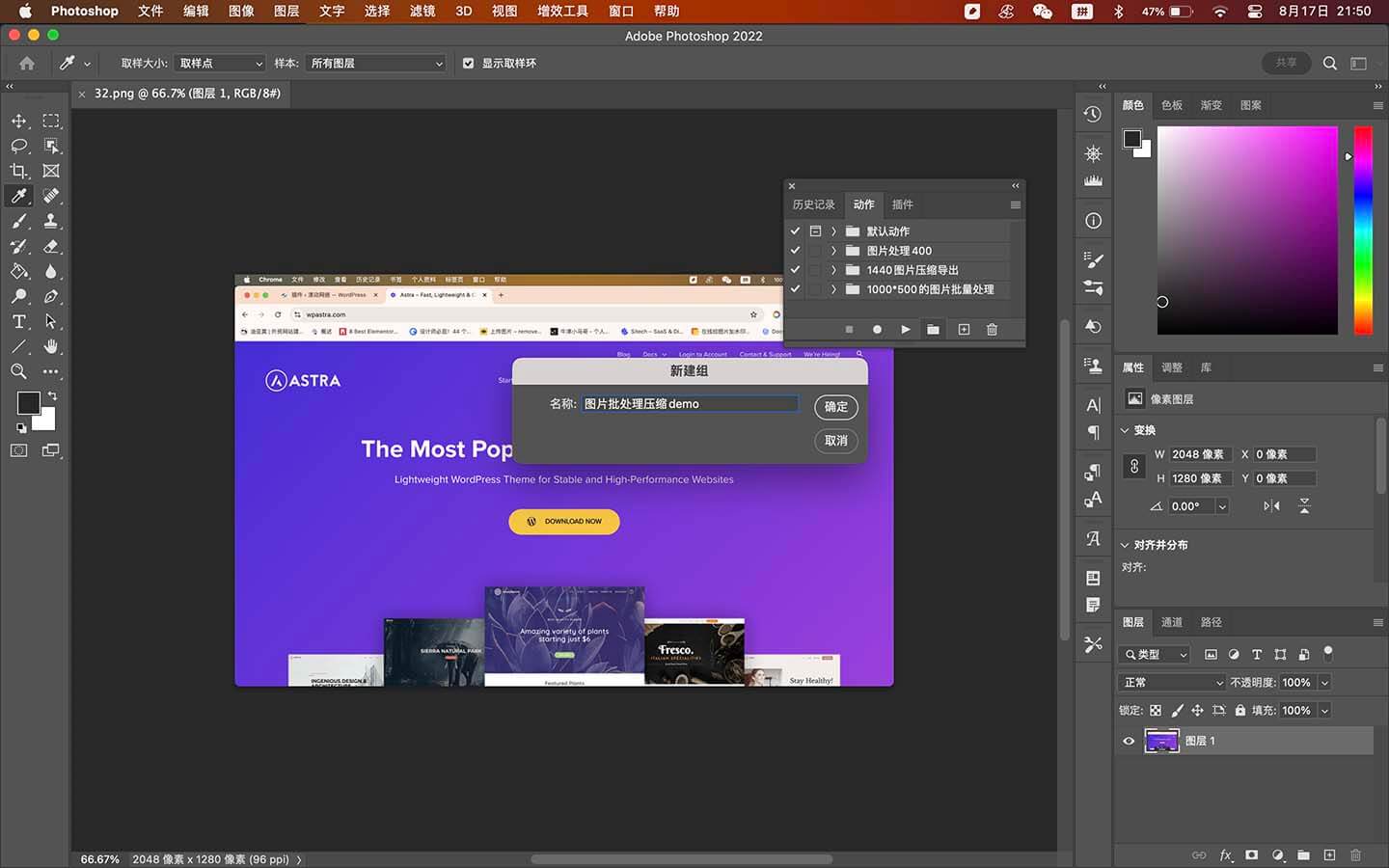Toggle Quick Mask mode icon

tap(18, 450)
